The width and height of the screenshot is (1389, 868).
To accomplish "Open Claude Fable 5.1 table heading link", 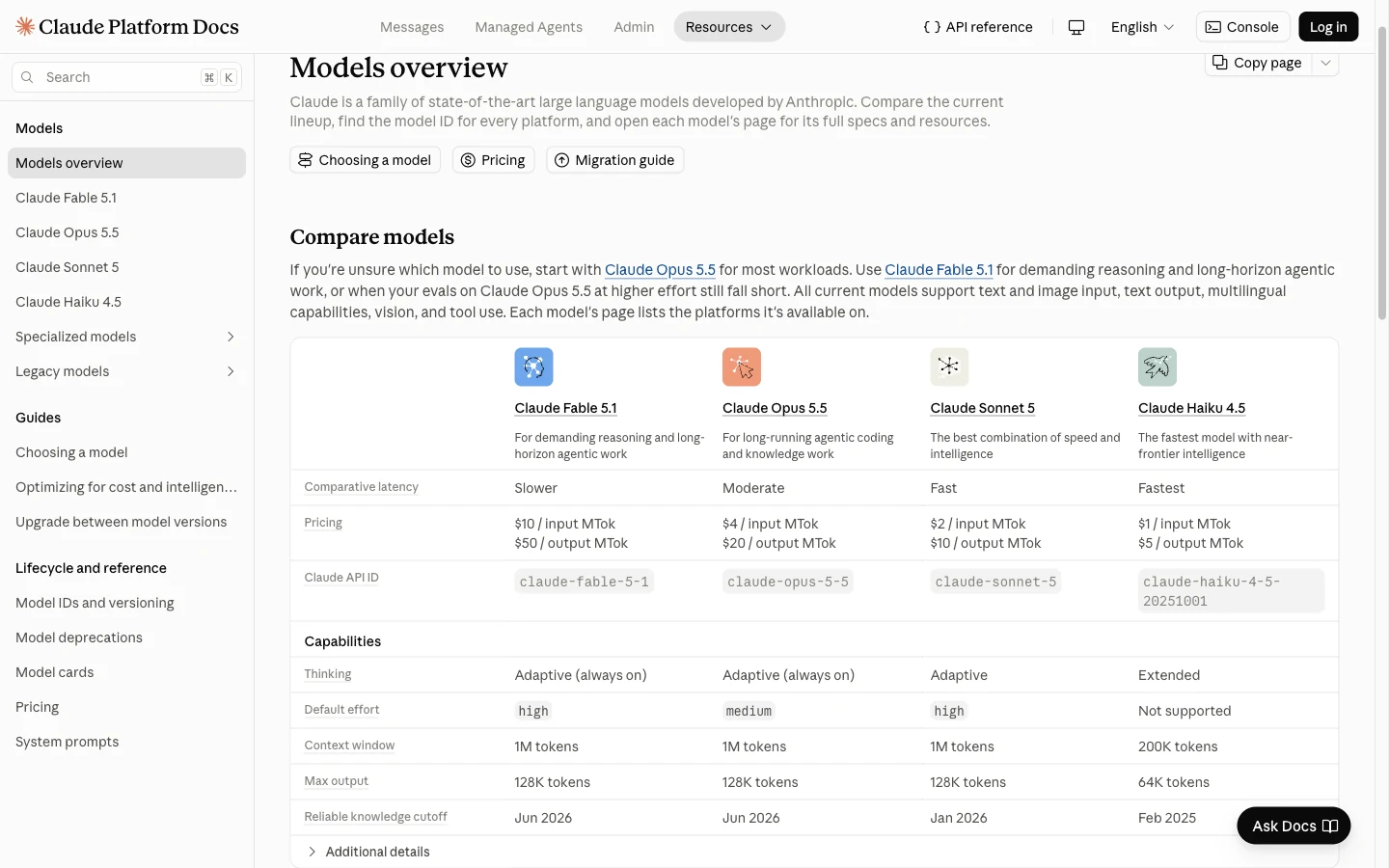I will 565,408.
